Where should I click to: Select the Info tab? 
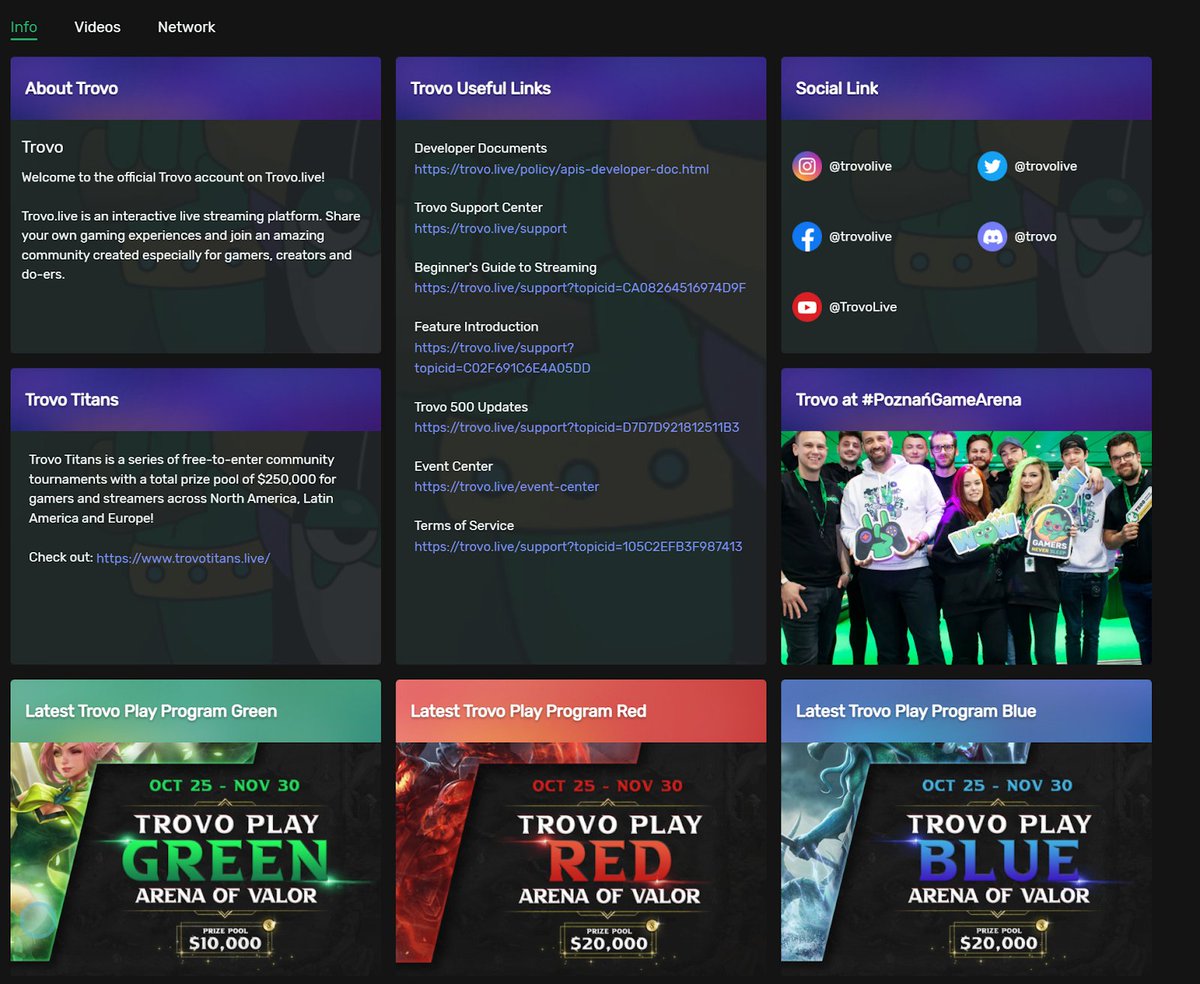pyautogui.click(x=23, y=27)
